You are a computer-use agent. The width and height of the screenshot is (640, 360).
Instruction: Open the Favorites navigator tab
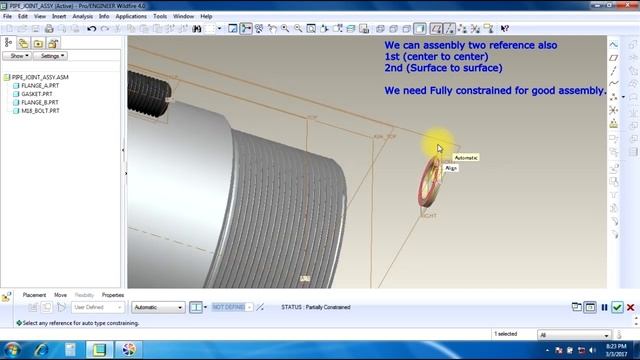coord(38,43)
